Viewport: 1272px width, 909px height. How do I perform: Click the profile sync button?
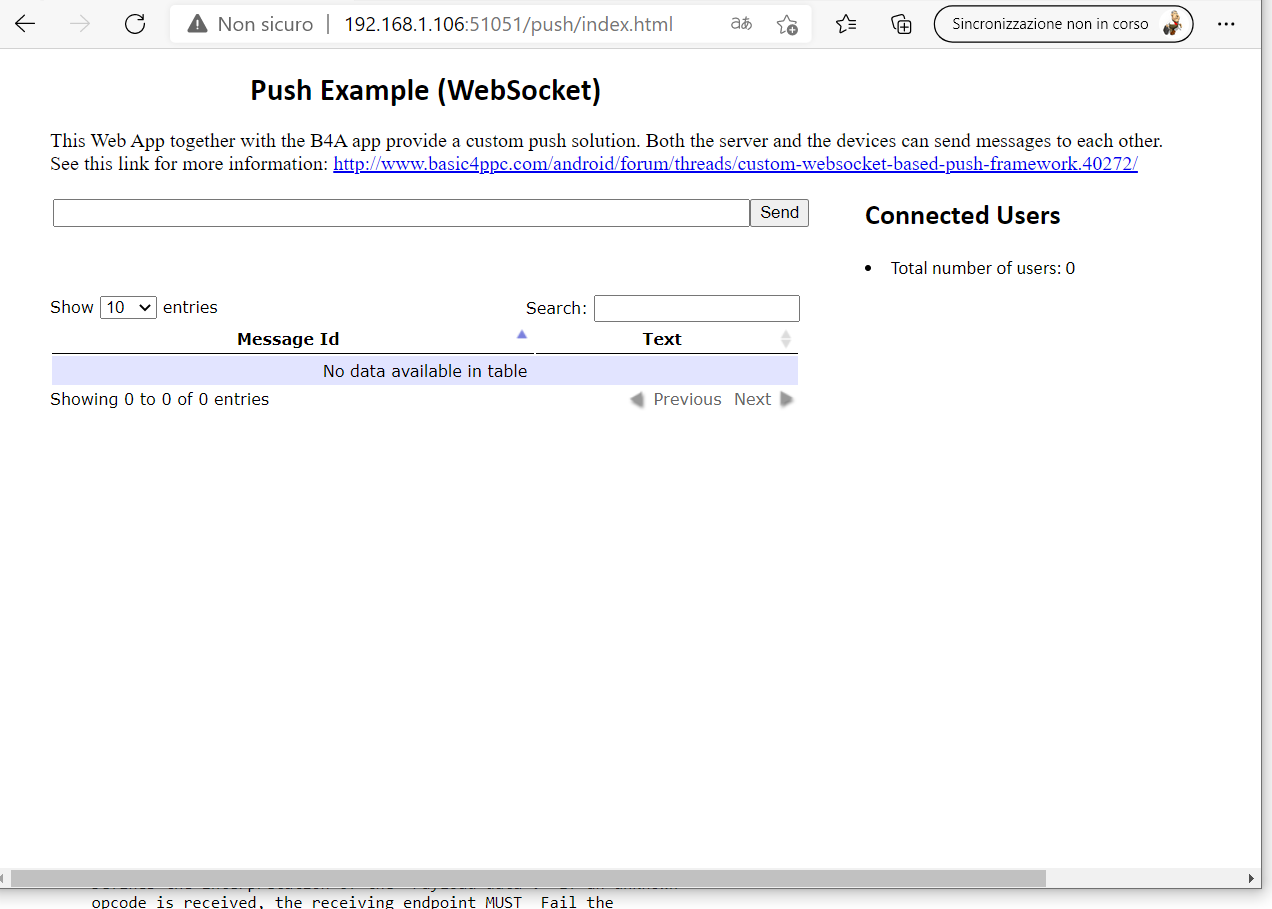1063,24
